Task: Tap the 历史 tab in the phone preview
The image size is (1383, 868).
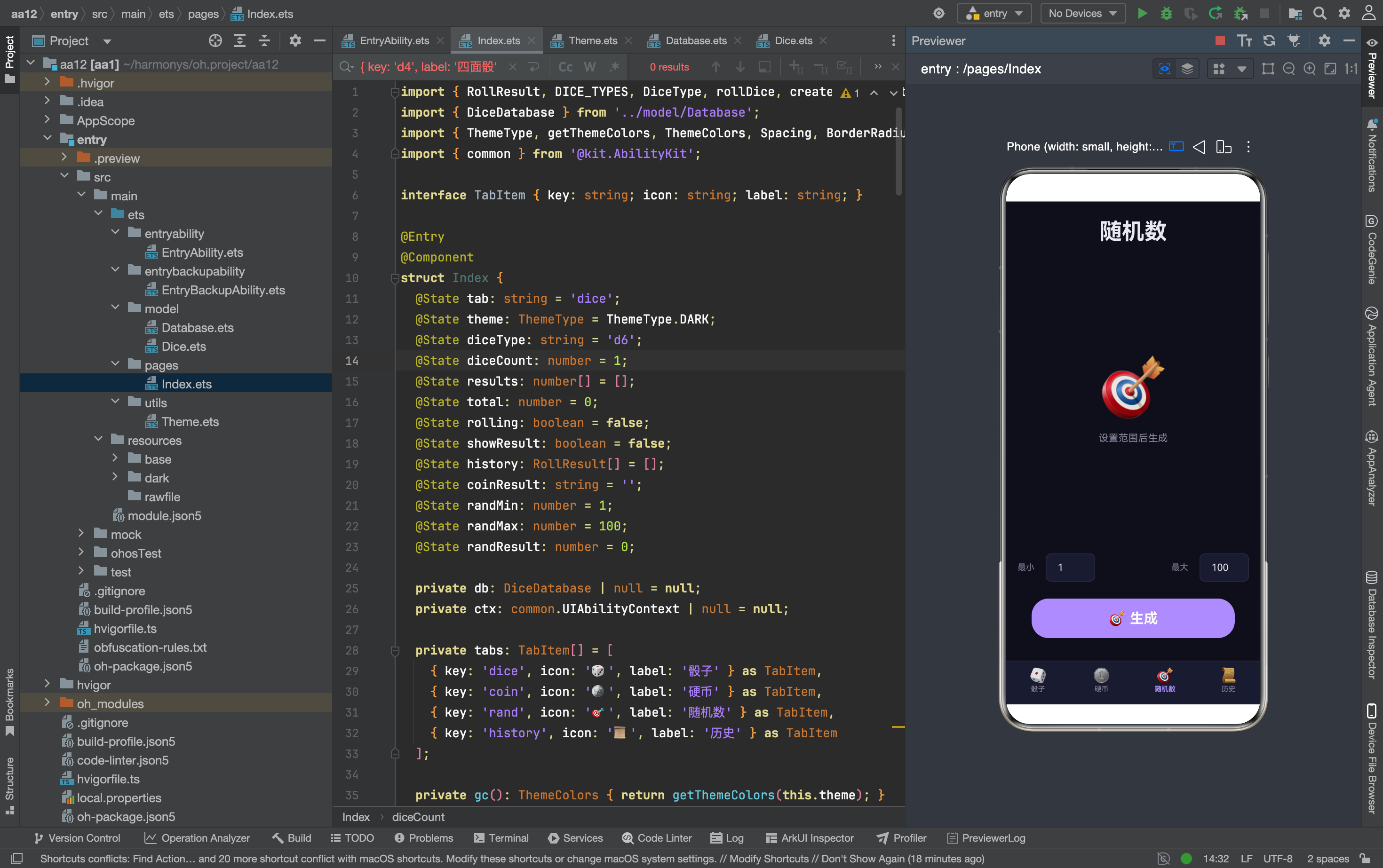Action: click(x=1228, y=680)
